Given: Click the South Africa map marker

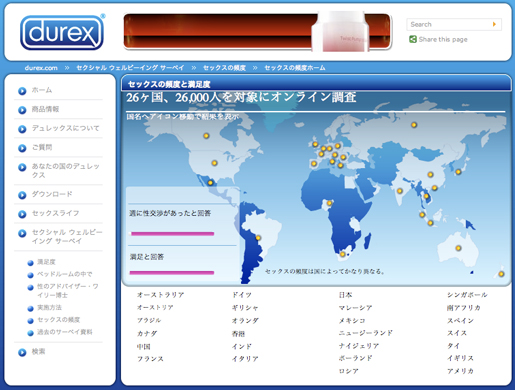Looking at the screenshot, I should tap(342, 254).
